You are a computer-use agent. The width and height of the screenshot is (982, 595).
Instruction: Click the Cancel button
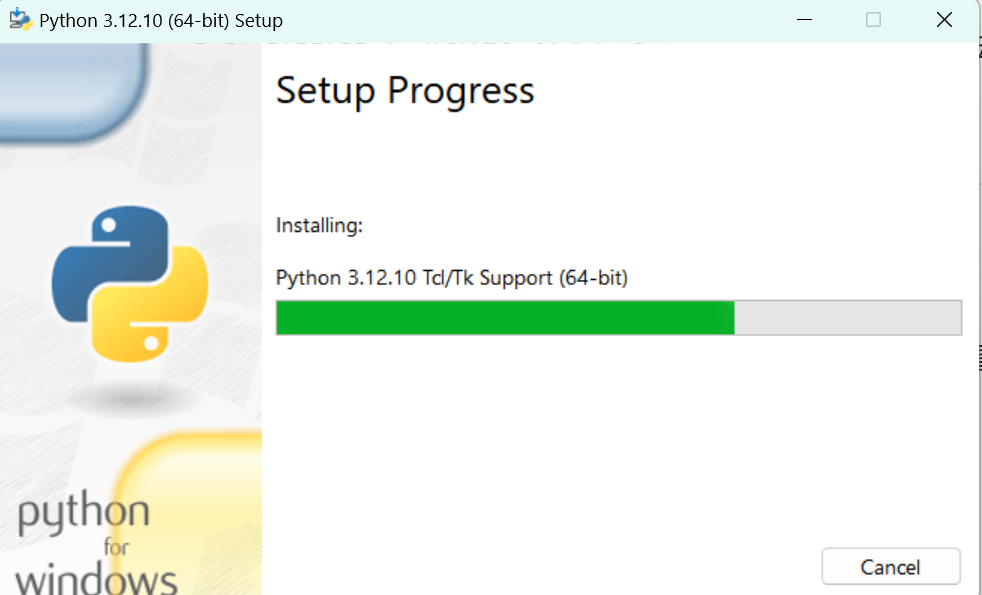(891, 566)
